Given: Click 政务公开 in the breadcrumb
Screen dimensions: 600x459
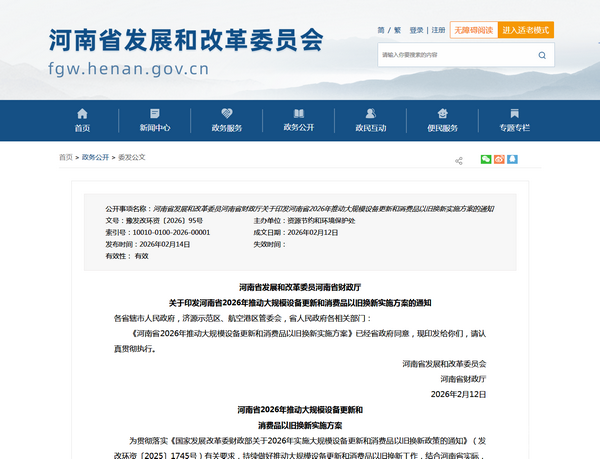Looking at the screenshot, I should coord(95,158).
